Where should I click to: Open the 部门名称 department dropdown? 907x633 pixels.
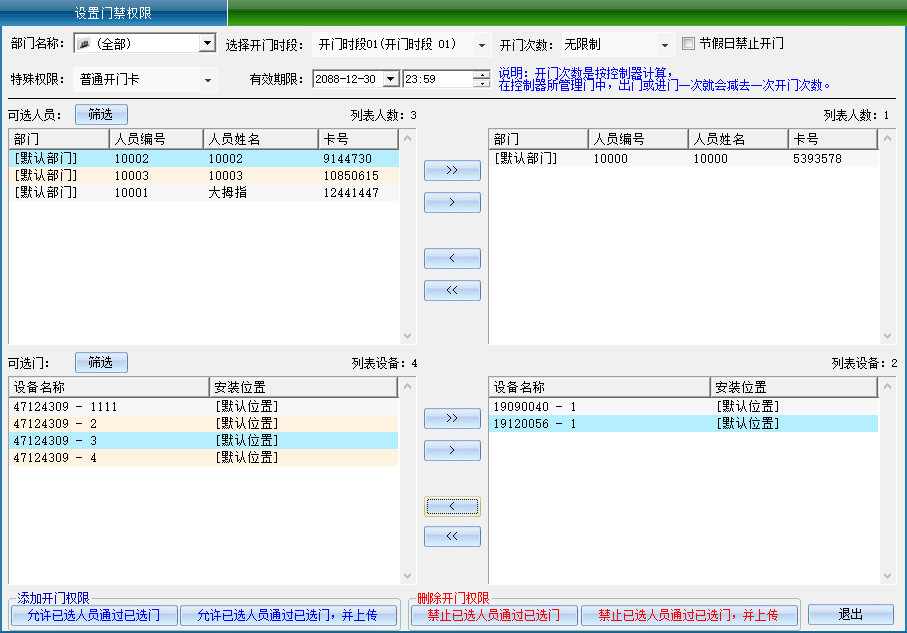[x=206, y=43]
